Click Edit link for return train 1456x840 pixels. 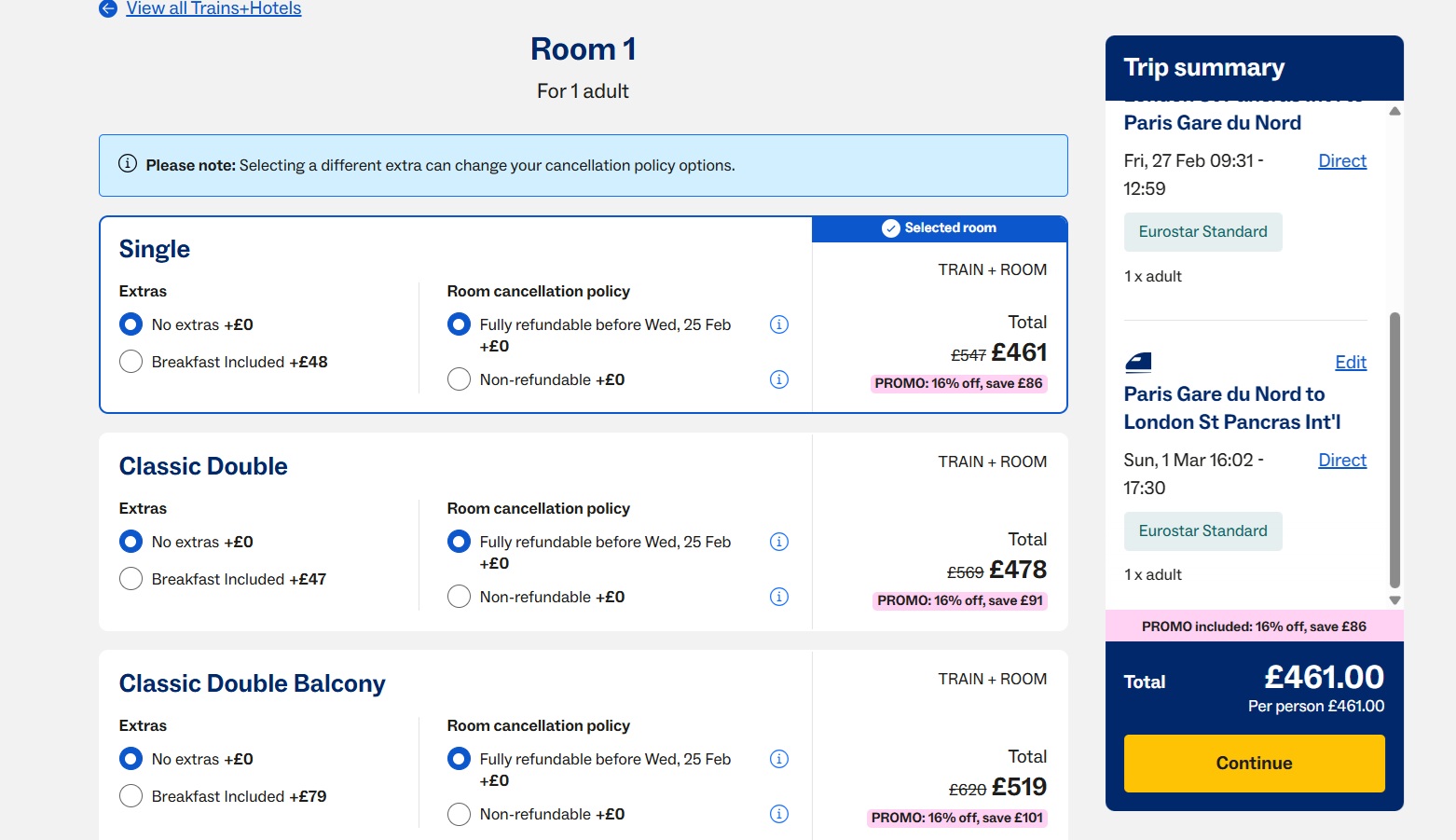(1350, 363)
